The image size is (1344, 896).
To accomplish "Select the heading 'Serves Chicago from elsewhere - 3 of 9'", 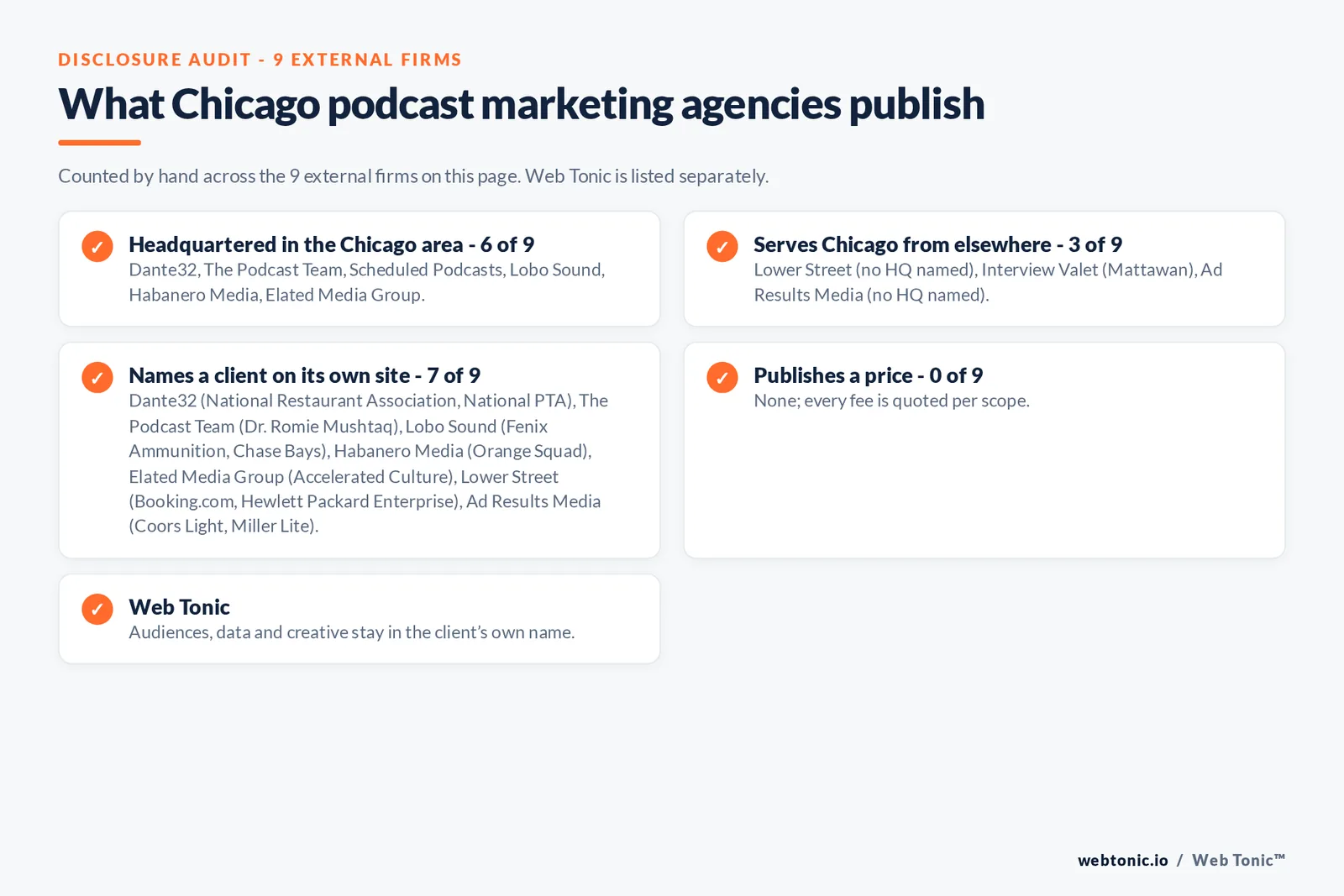I will (937, 244).
